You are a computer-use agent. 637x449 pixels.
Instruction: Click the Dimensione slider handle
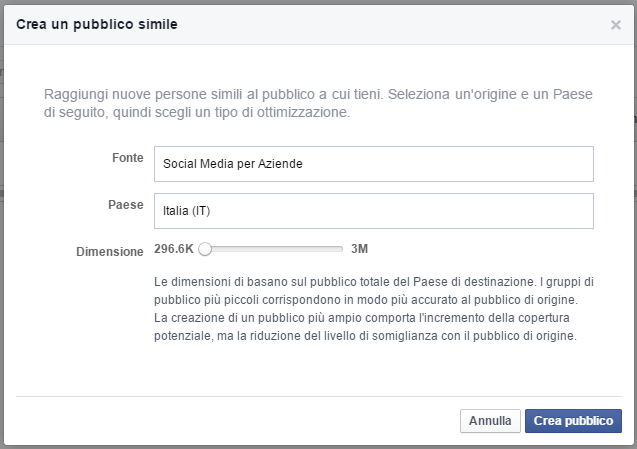204,249
